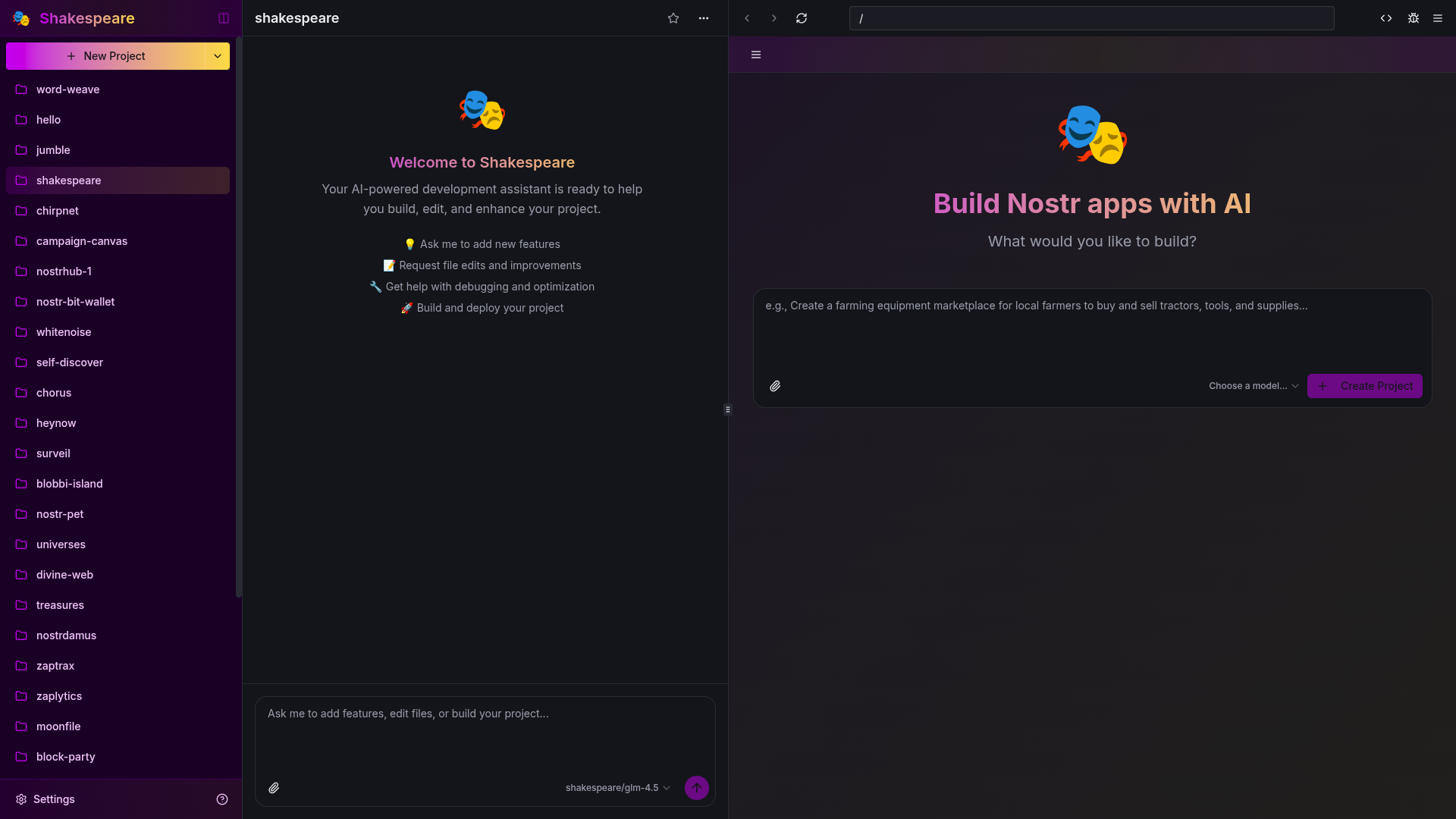This screenshot has height=819, width=1456.
Task: Open the surveil project
Action: click(x=118, y=453)
